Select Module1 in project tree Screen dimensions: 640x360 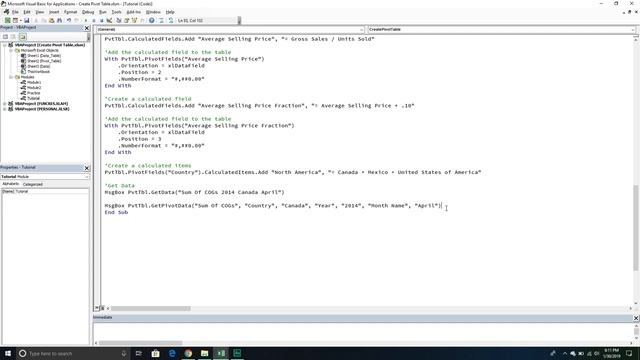coord(34,82)
